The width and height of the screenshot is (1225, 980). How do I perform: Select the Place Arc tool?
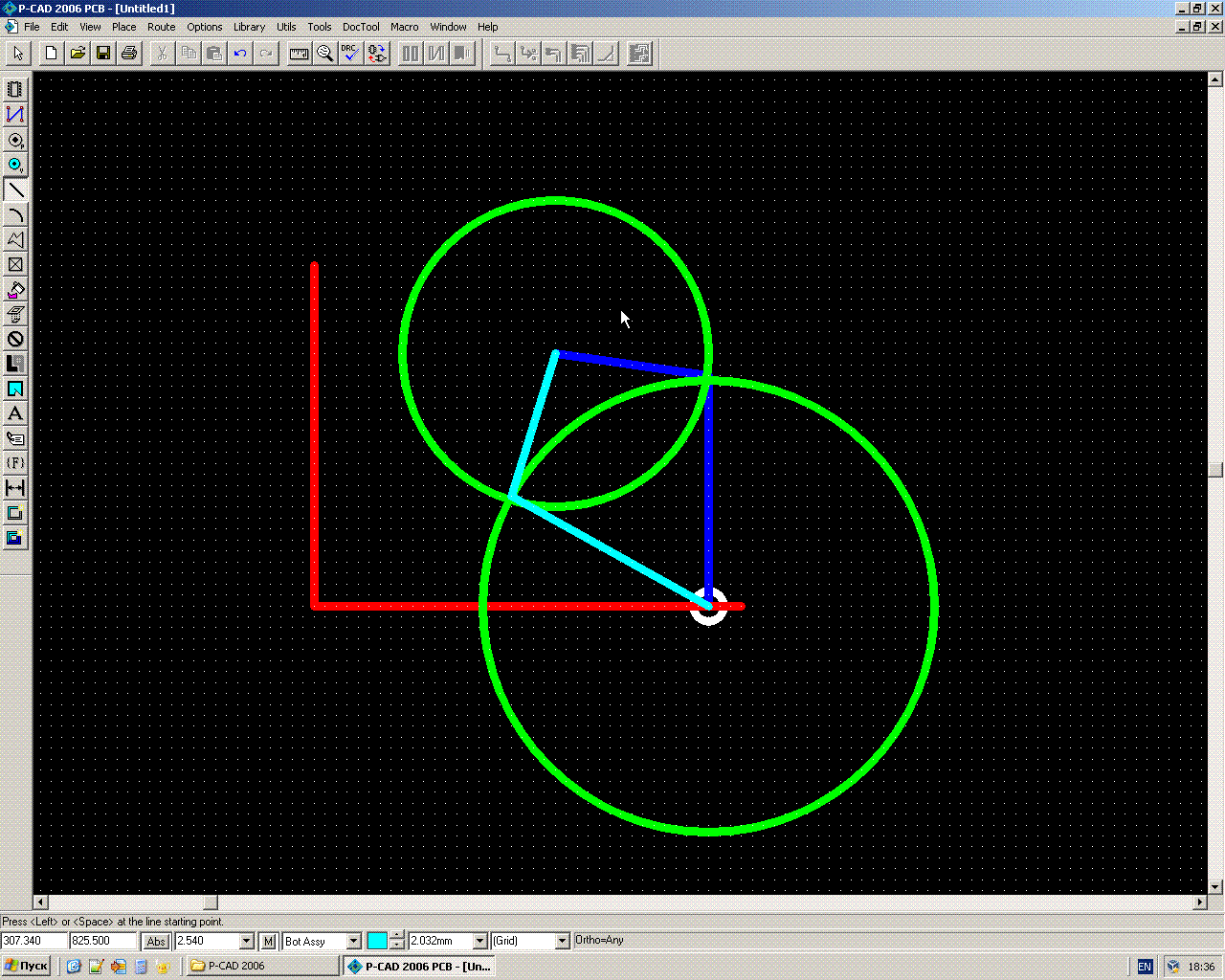pos(15,214)
